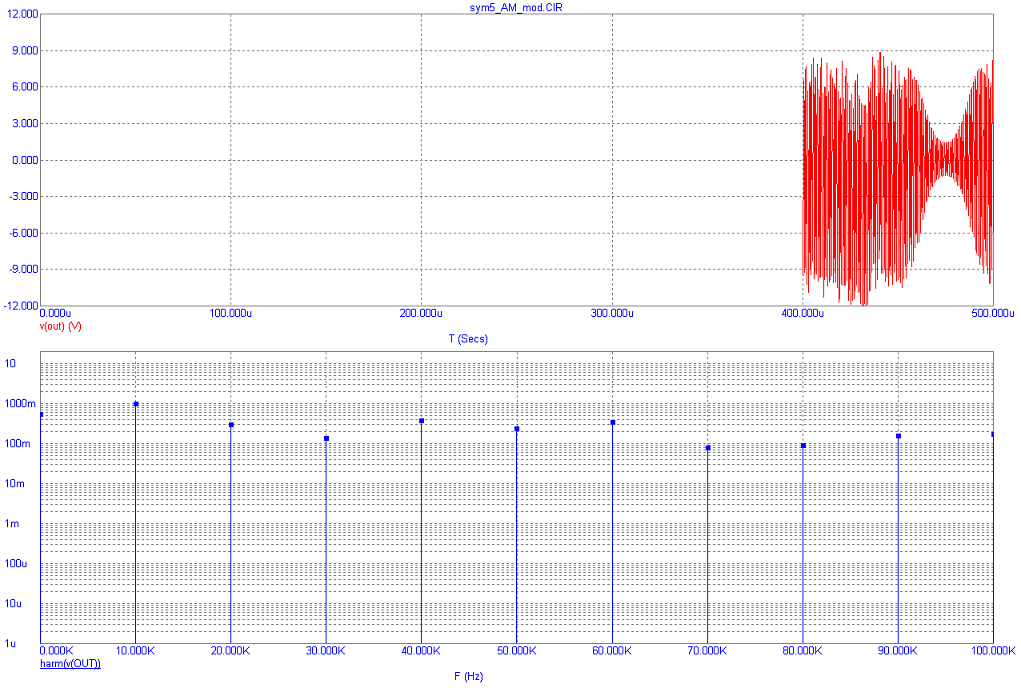This screenshot has height=688, width=1021.
Task: Click the 80.000K frequency axis label
Action: [x=802, y=650]
